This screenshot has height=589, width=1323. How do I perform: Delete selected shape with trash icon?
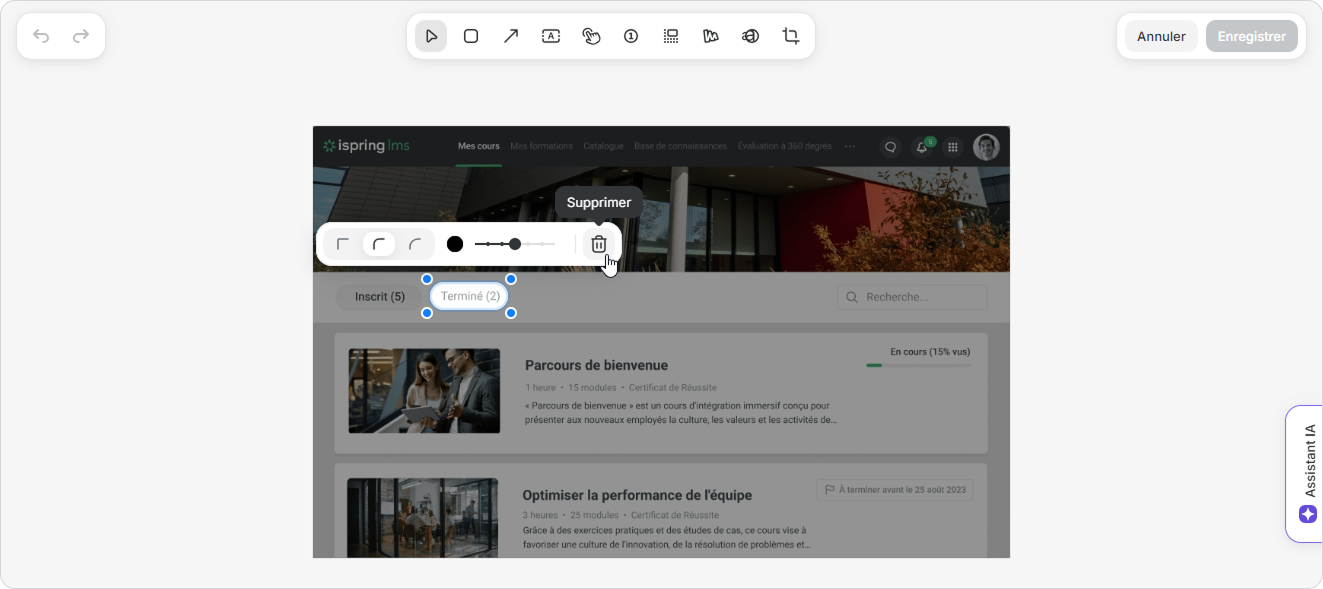tap(598, 244)
